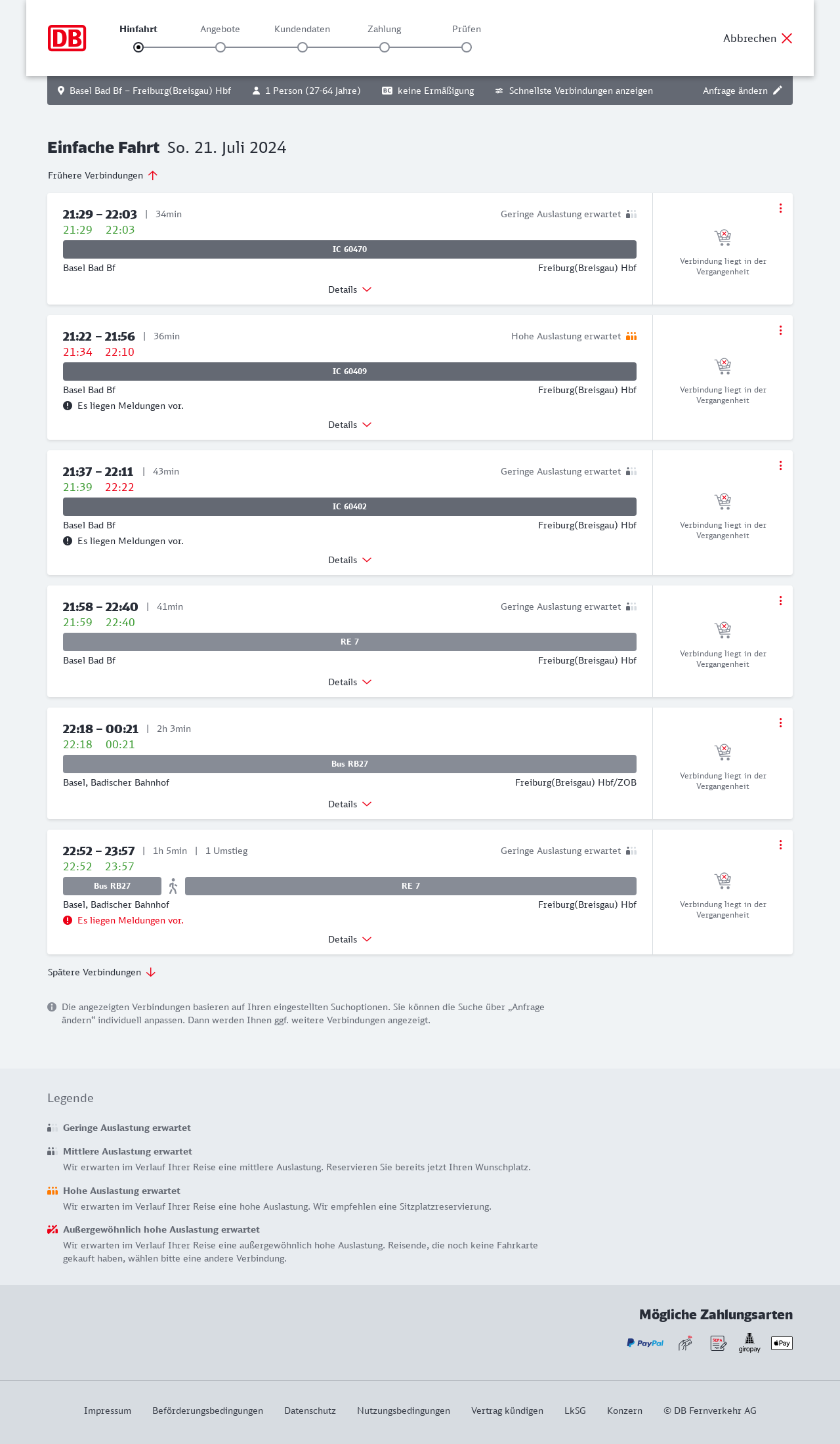Click the warning icon on IC 60402 connection
This screenshot has height=1444, width=840.
coord(68,541)
